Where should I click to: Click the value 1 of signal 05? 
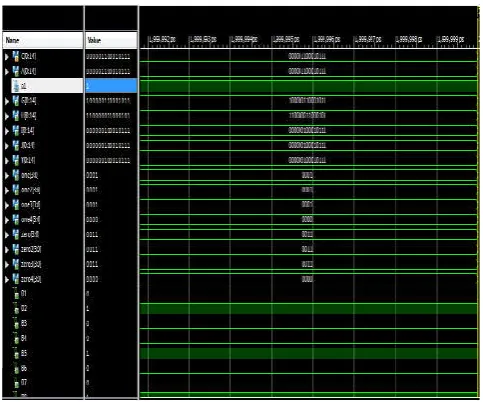pos(88,353)
